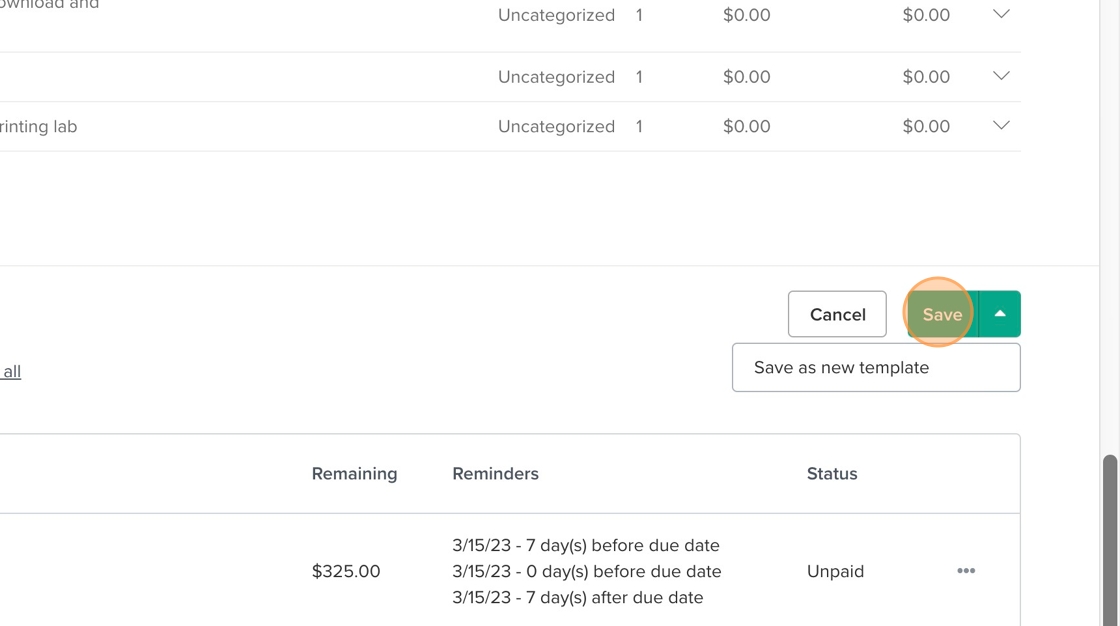This screenshot has height=626, width=1120.
Task: Select the 0 day(s) before due date reminder
Action: (586, 571)
